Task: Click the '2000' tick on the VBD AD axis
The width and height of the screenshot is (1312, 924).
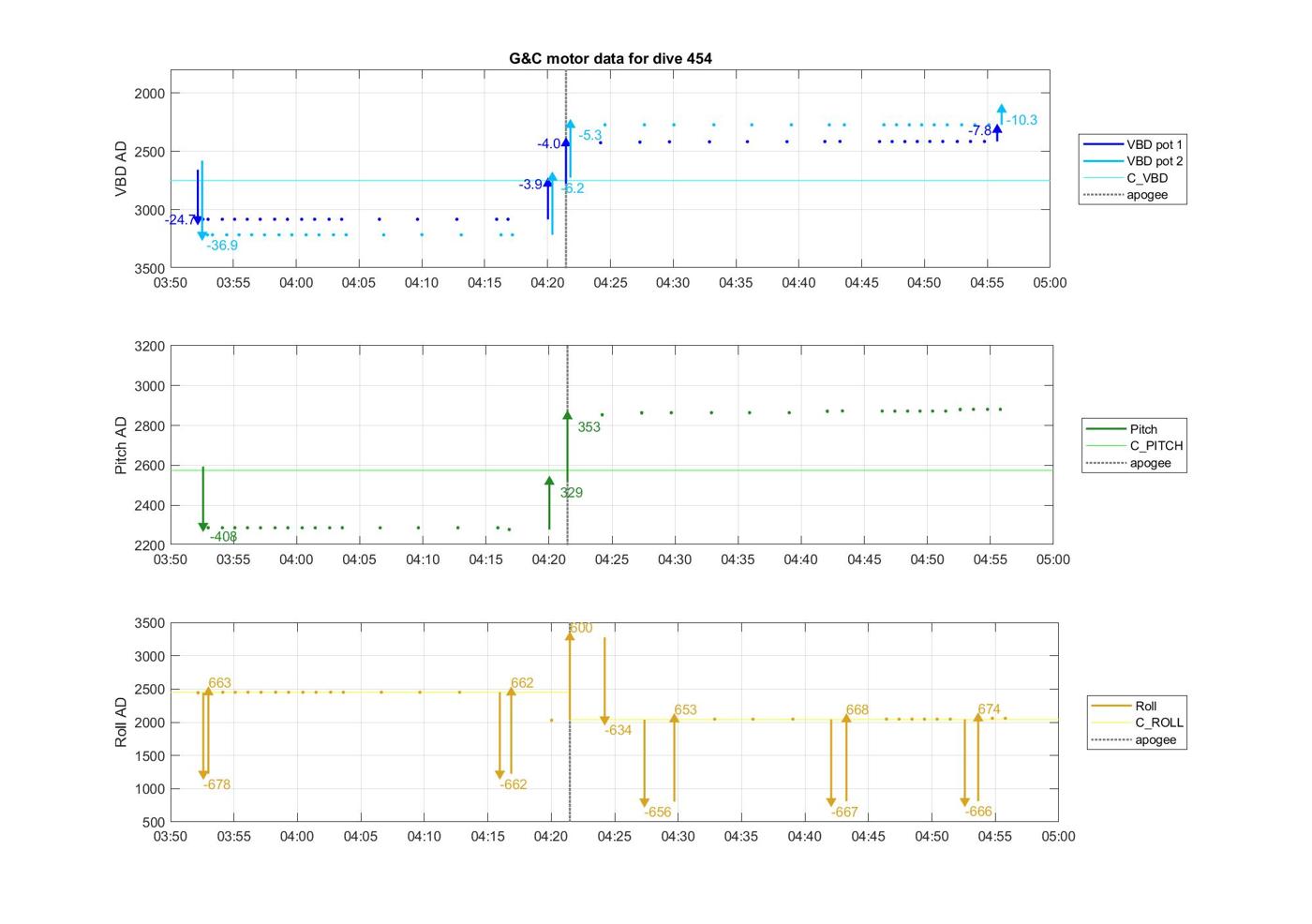Action: point(150,94)
